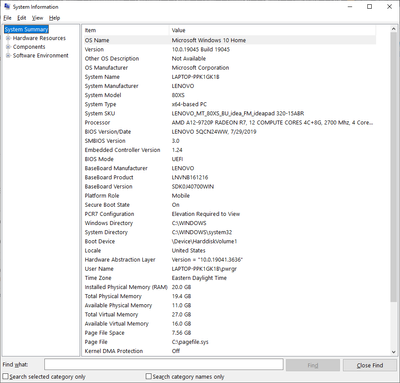400x383 pixels.
Task: Select the System Type row
Action: (229, 104)
